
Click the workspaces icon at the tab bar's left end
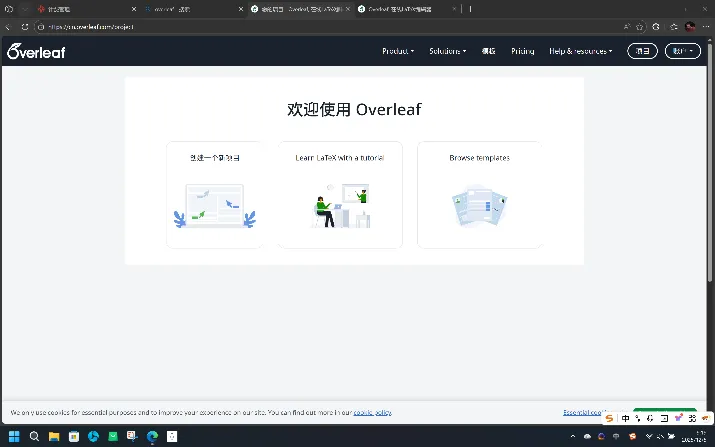(9, 9)
